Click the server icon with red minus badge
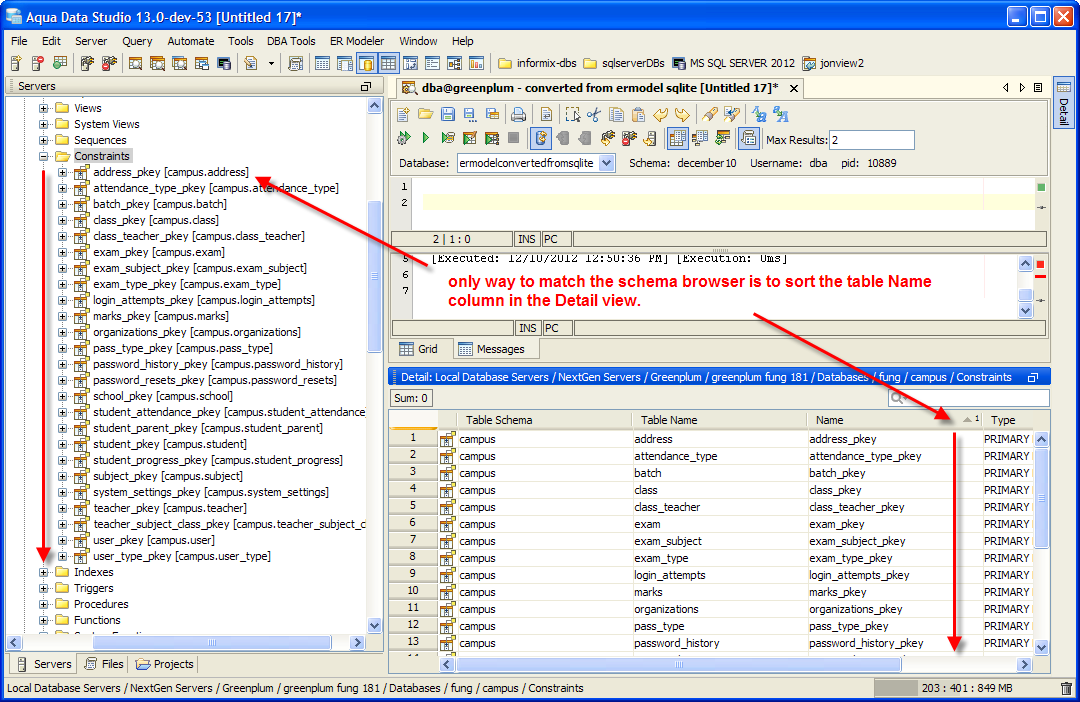Image resolution: width=1080 pixels, height=702 pixels. pos(38,63)
